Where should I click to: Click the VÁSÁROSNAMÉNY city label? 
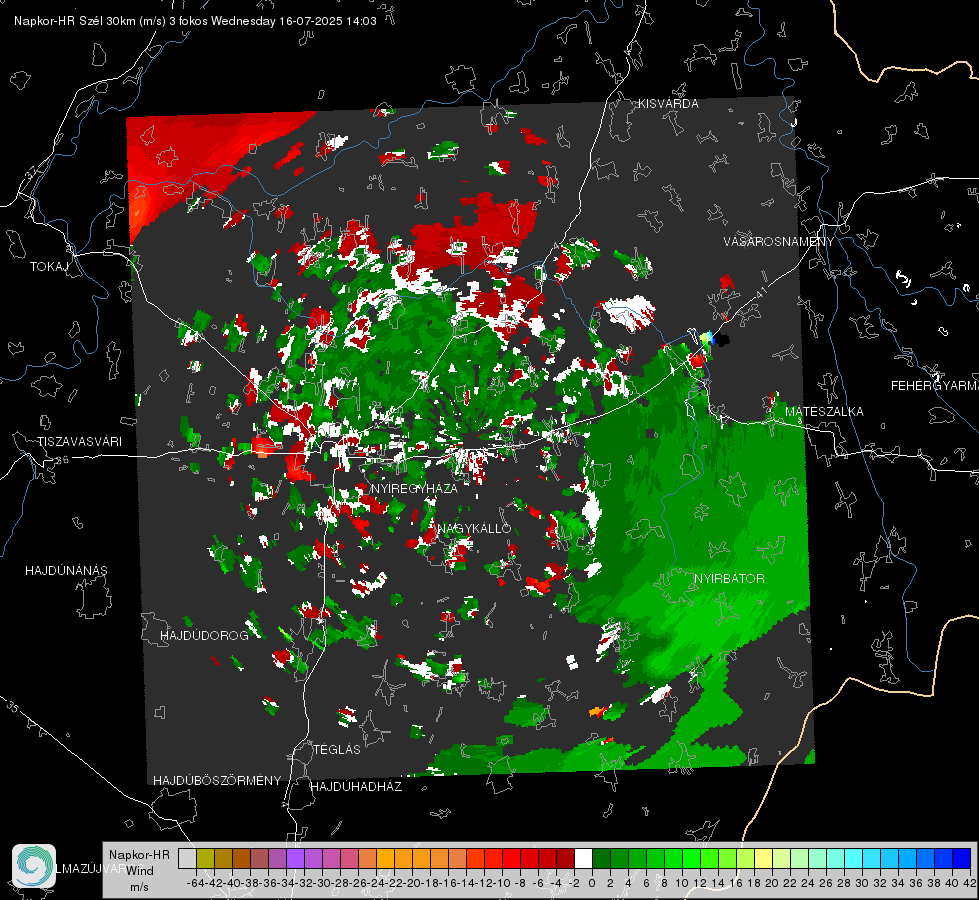779,242
